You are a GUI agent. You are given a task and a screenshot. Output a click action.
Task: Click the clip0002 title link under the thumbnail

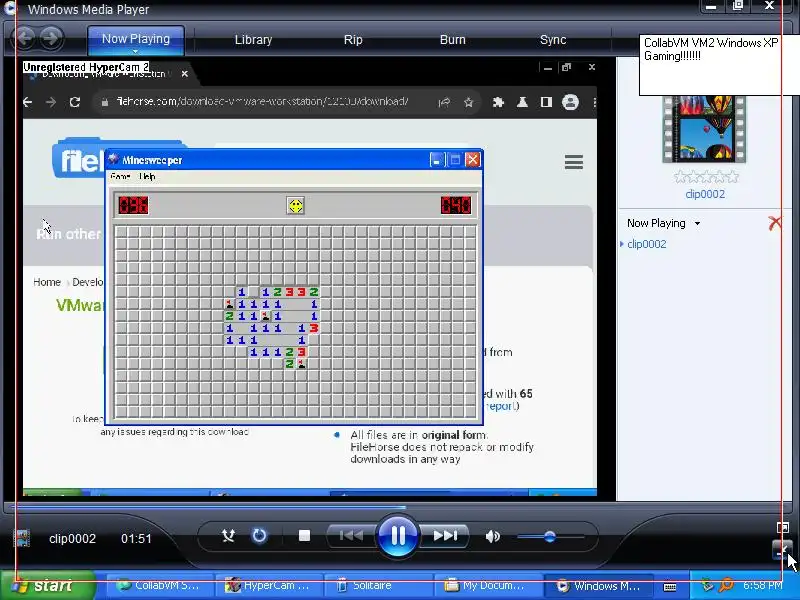point(705,194)
